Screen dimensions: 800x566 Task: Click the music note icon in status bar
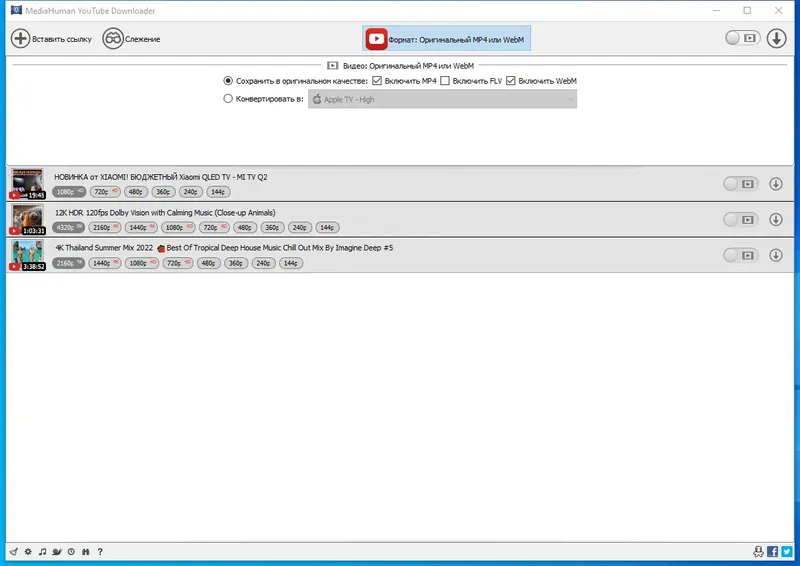(x=42, y=552)
